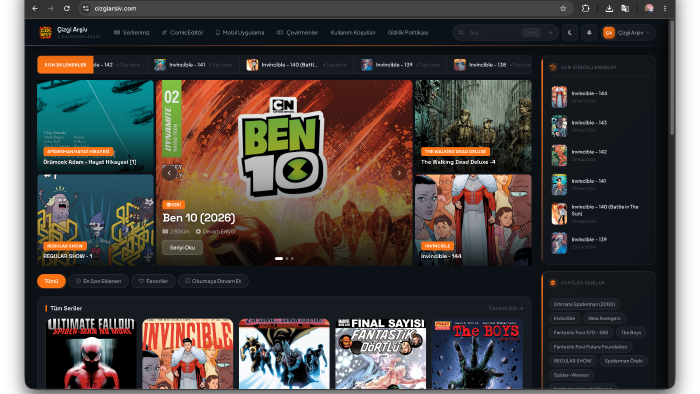Expand the Çizgi Arşiv user account dropdown

point(629,33)
